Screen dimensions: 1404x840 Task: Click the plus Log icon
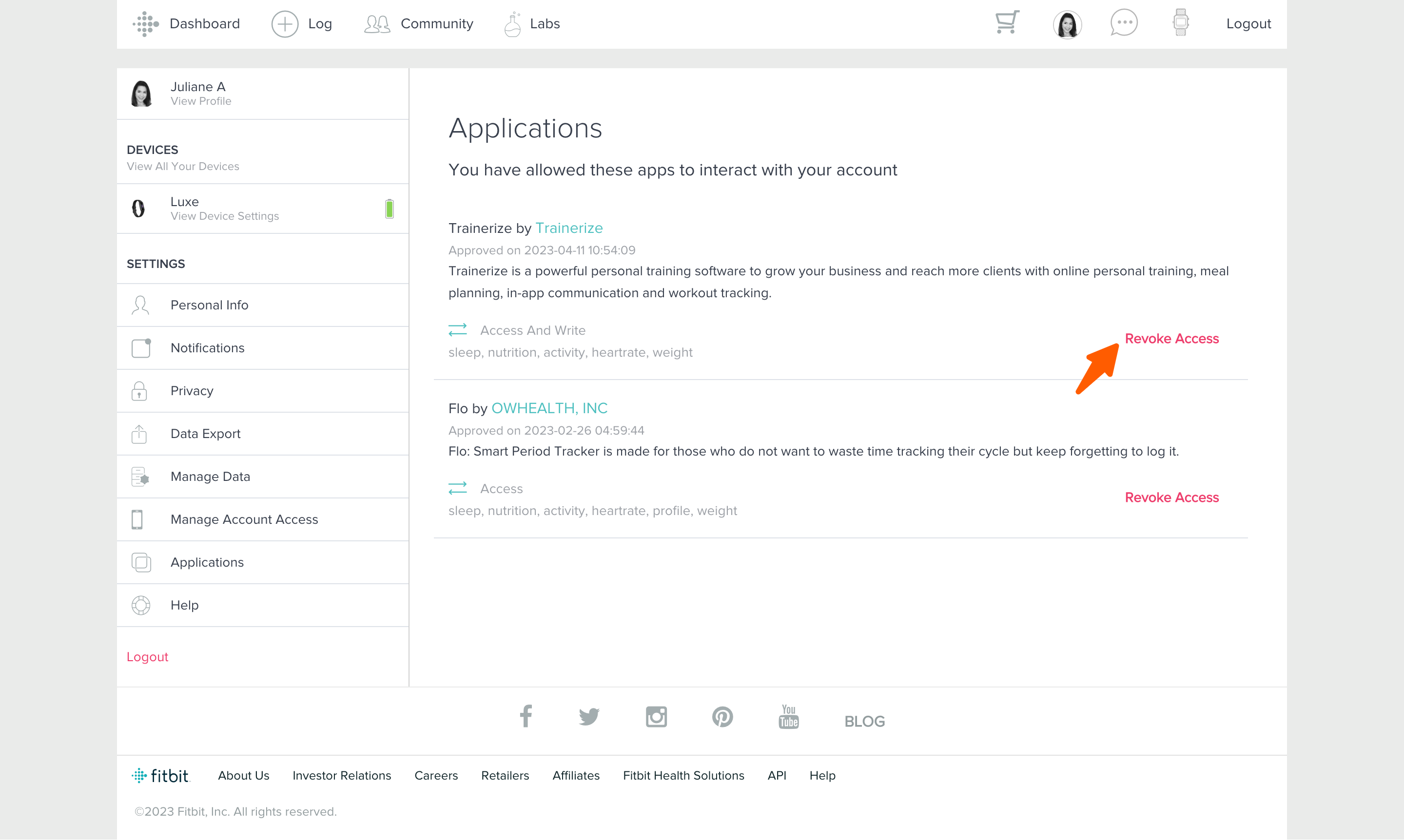tap(285, 24)
